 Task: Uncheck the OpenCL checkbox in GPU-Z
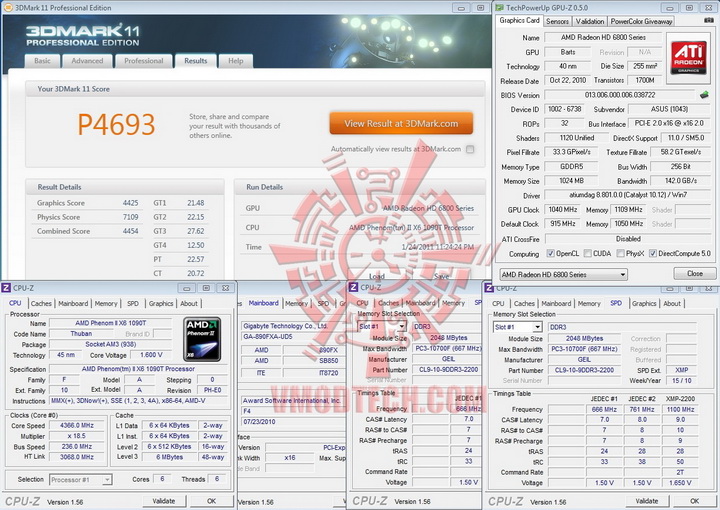(551, 253)
